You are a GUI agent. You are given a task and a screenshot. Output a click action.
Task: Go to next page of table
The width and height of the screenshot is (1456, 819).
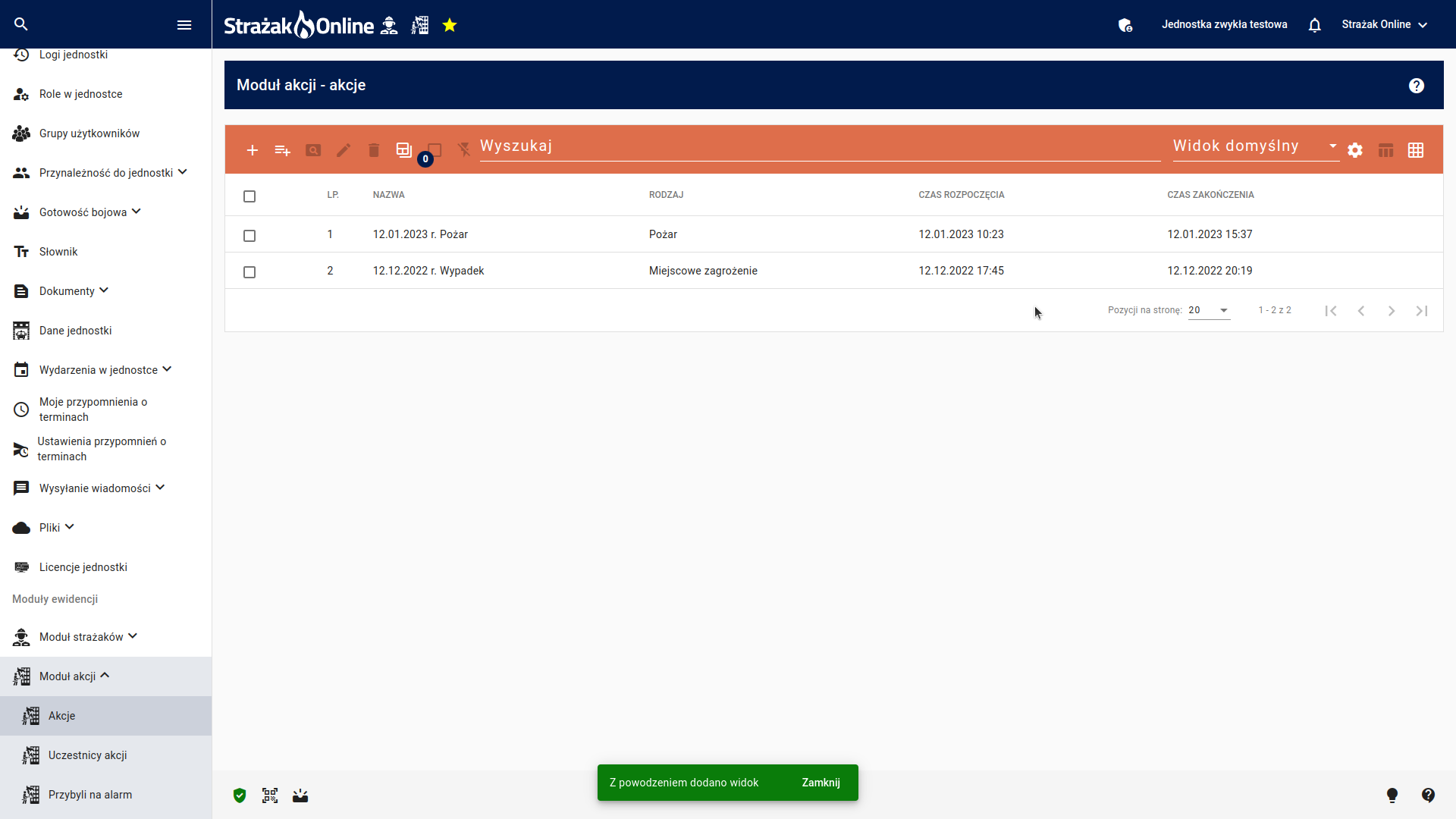pos(1392,311)
